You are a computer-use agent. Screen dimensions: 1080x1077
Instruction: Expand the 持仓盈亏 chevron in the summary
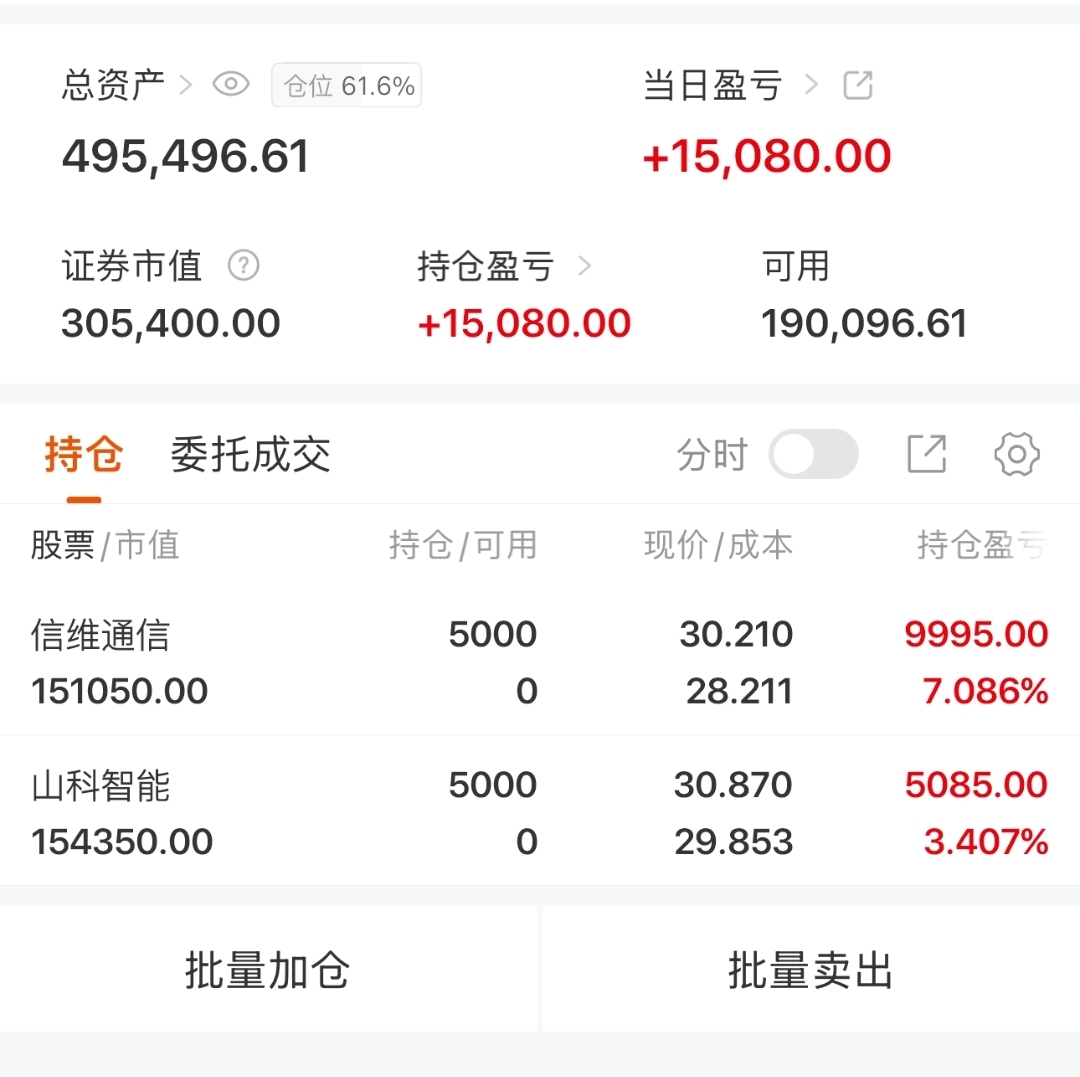[585, 266]
